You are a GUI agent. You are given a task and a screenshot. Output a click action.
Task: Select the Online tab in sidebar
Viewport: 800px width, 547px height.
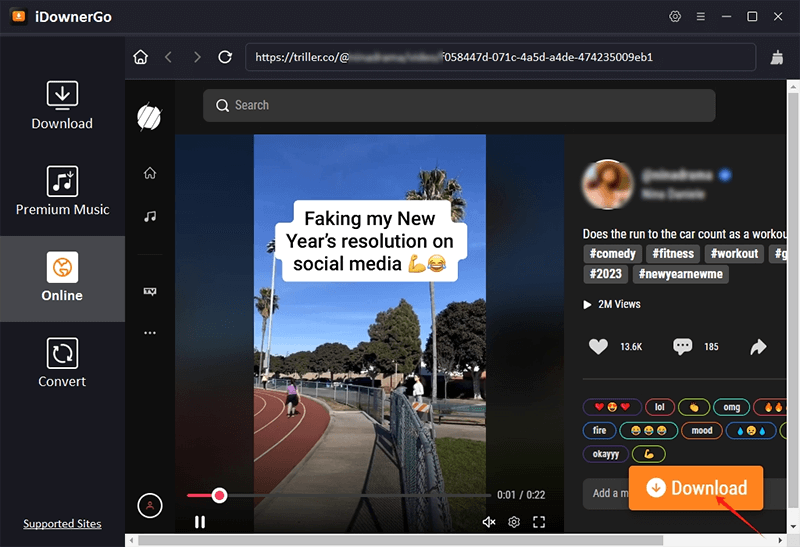point(62,278)
